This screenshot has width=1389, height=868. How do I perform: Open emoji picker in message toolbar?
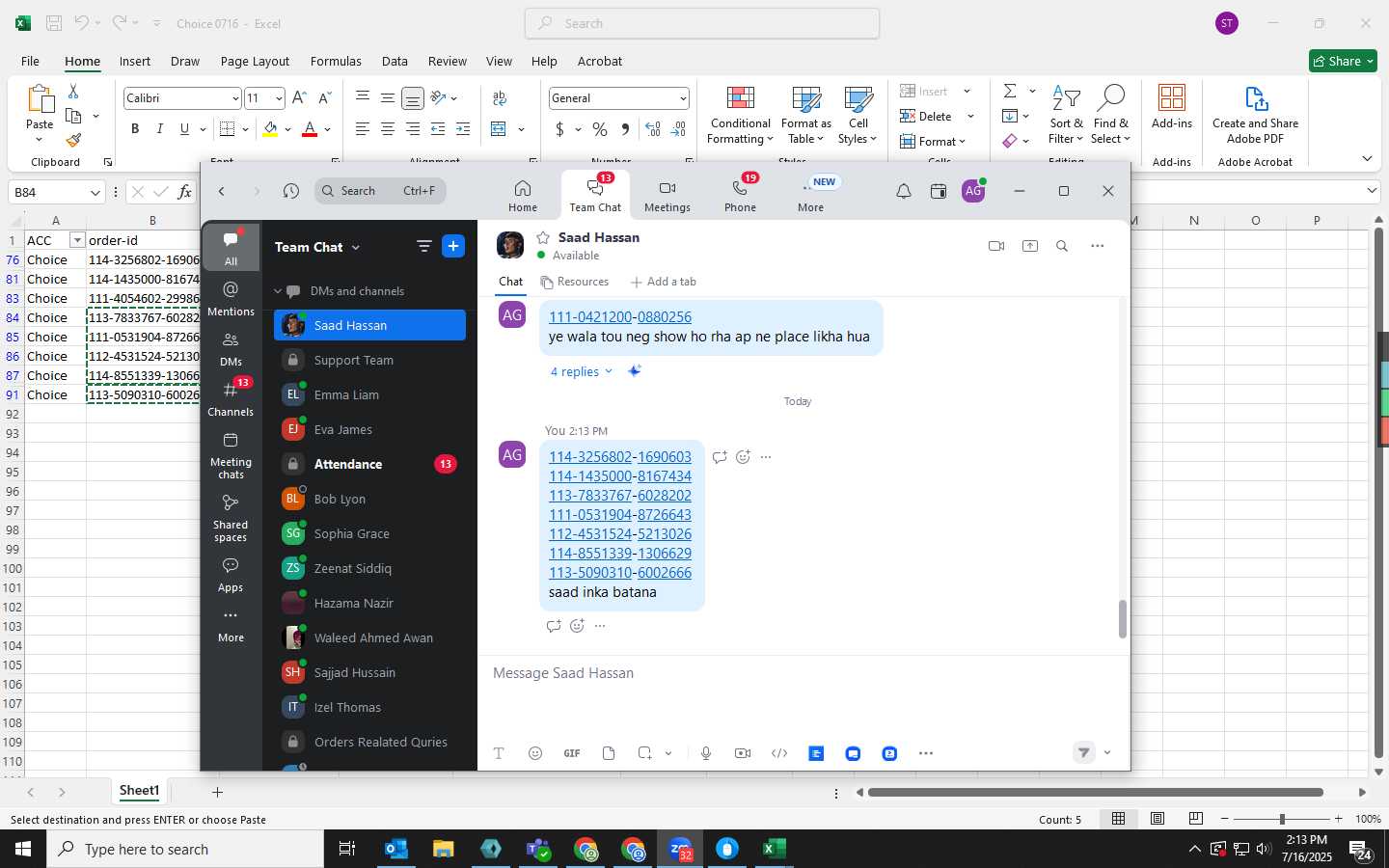[535, 753]
